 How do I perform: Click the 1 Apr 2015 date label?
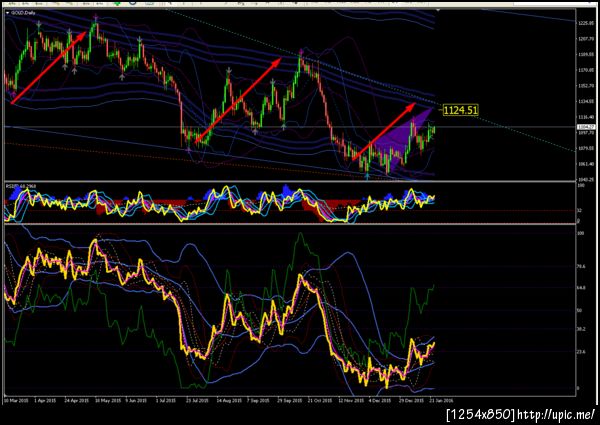(45, 401)
